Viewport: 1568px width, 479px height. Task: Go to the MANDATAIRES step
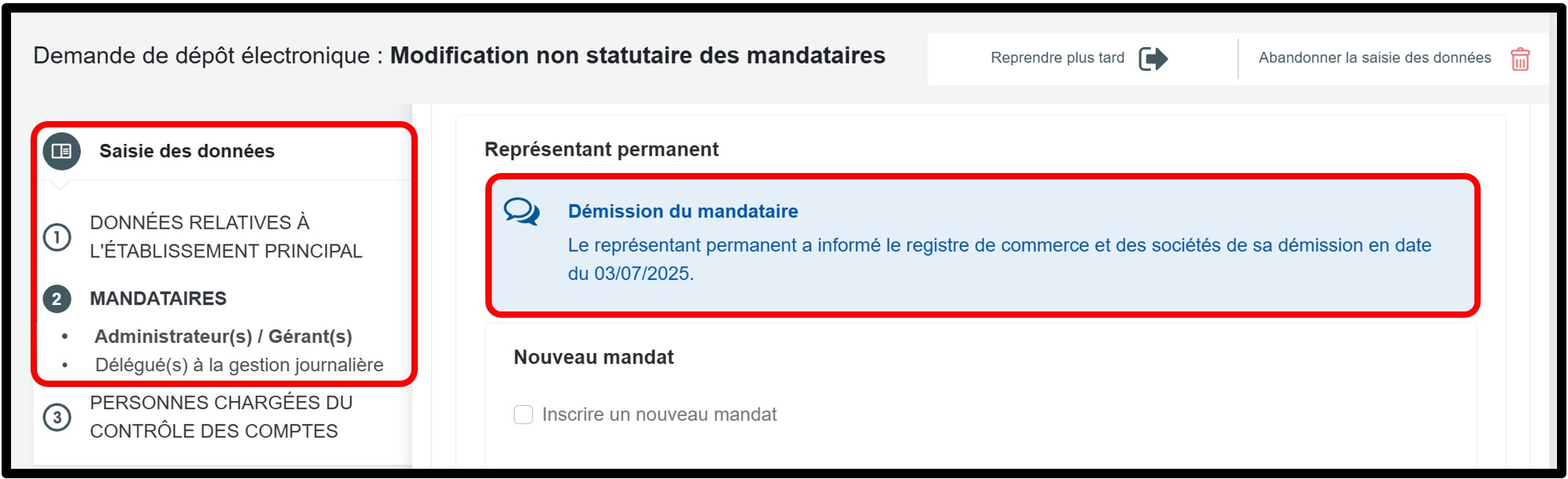(x=158, y=299)
